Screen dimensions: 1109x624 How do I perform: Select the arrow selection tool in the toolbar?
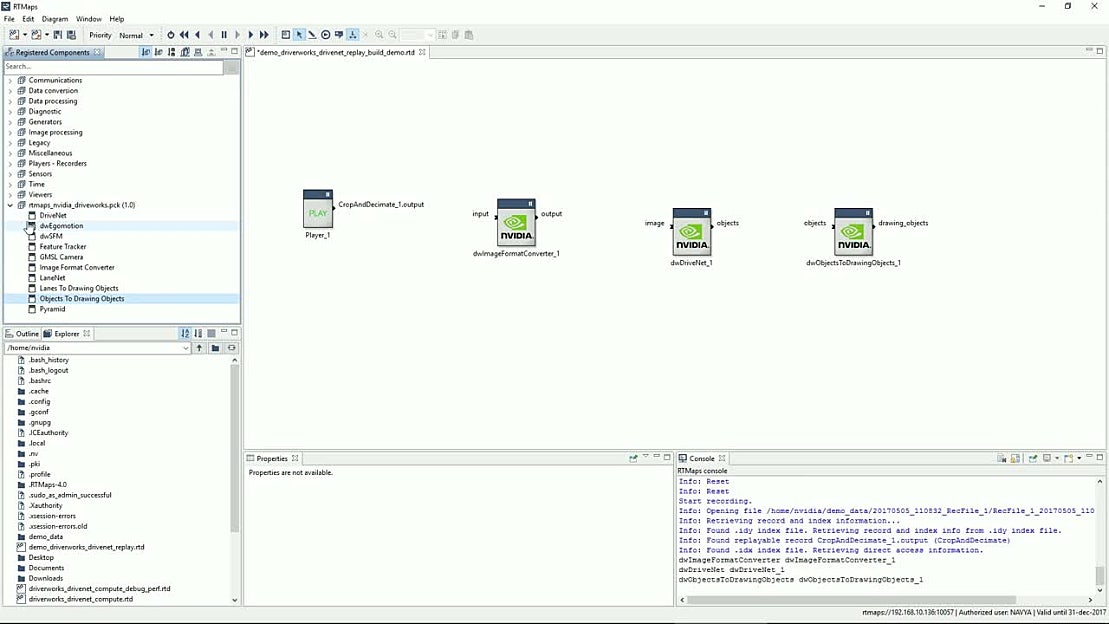tap(299, 34)
